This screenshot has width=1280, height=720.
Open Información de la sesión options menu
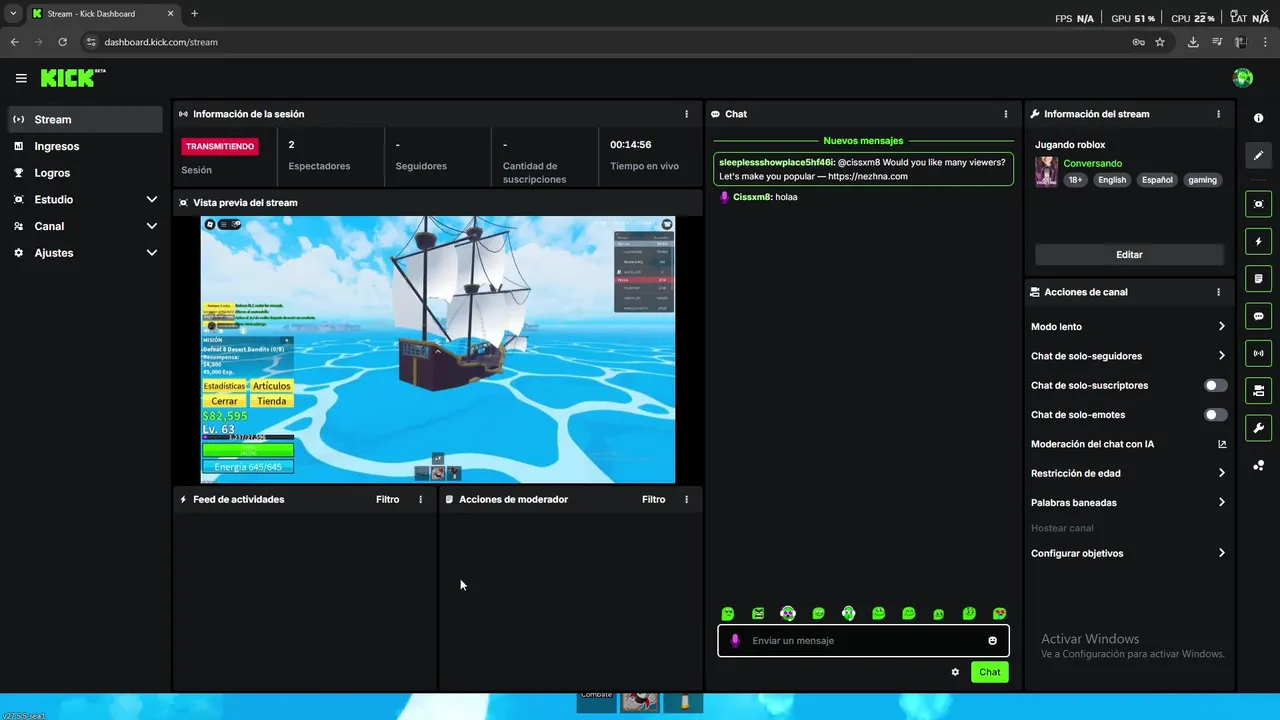pyautogui.click(x=686, y=114)
